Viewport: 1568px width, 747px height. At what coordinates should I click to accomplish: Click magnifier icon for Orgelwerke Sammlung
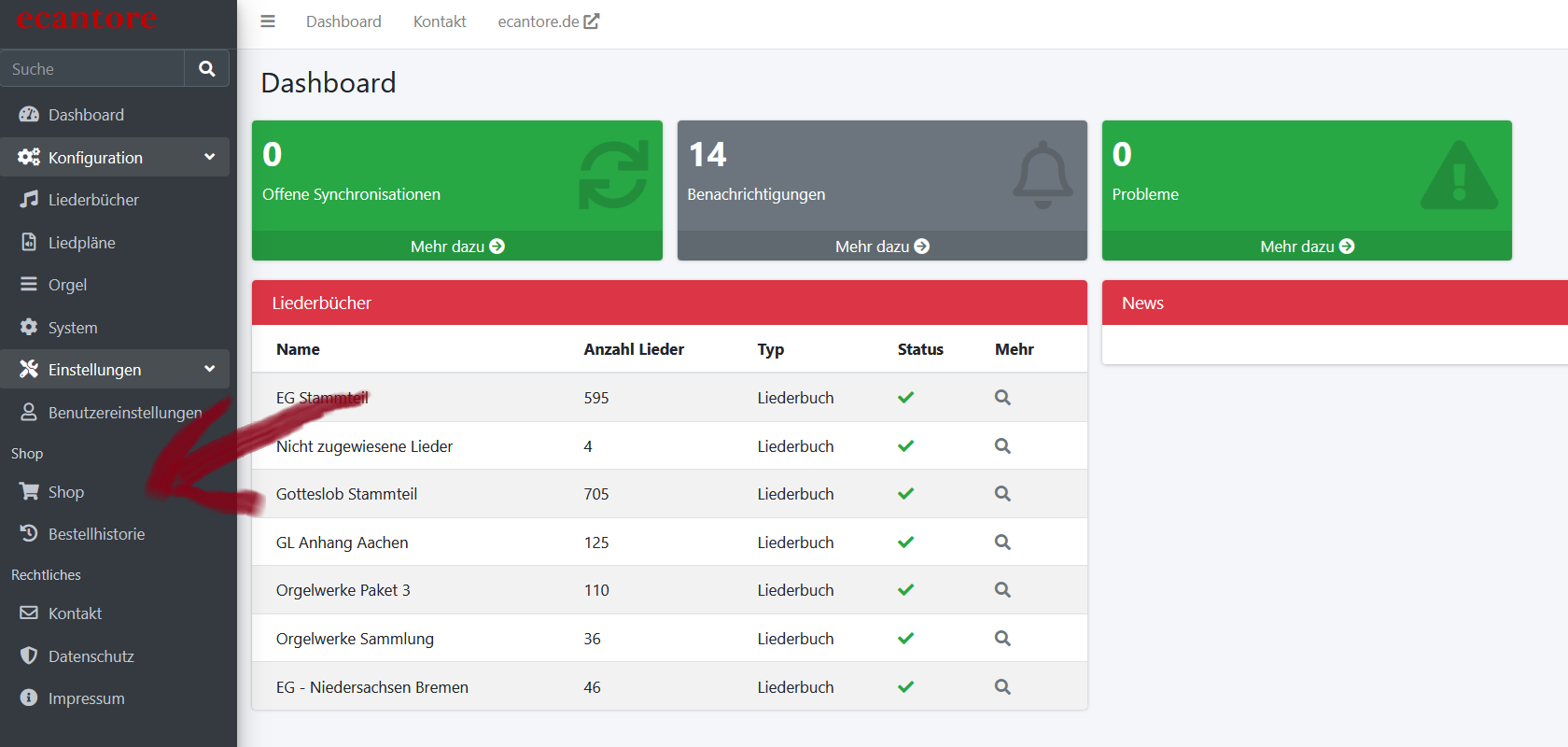tap(1002, 638)
